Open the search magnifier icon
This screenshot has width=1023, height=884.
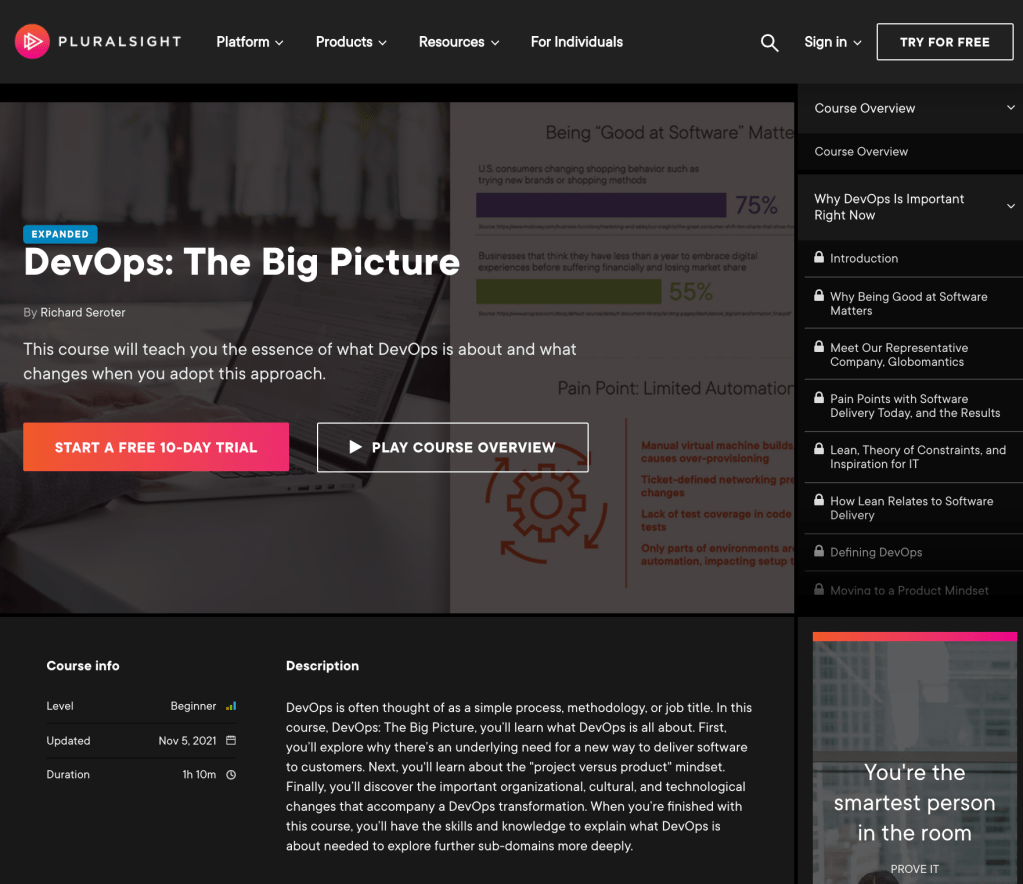point(769,42)
